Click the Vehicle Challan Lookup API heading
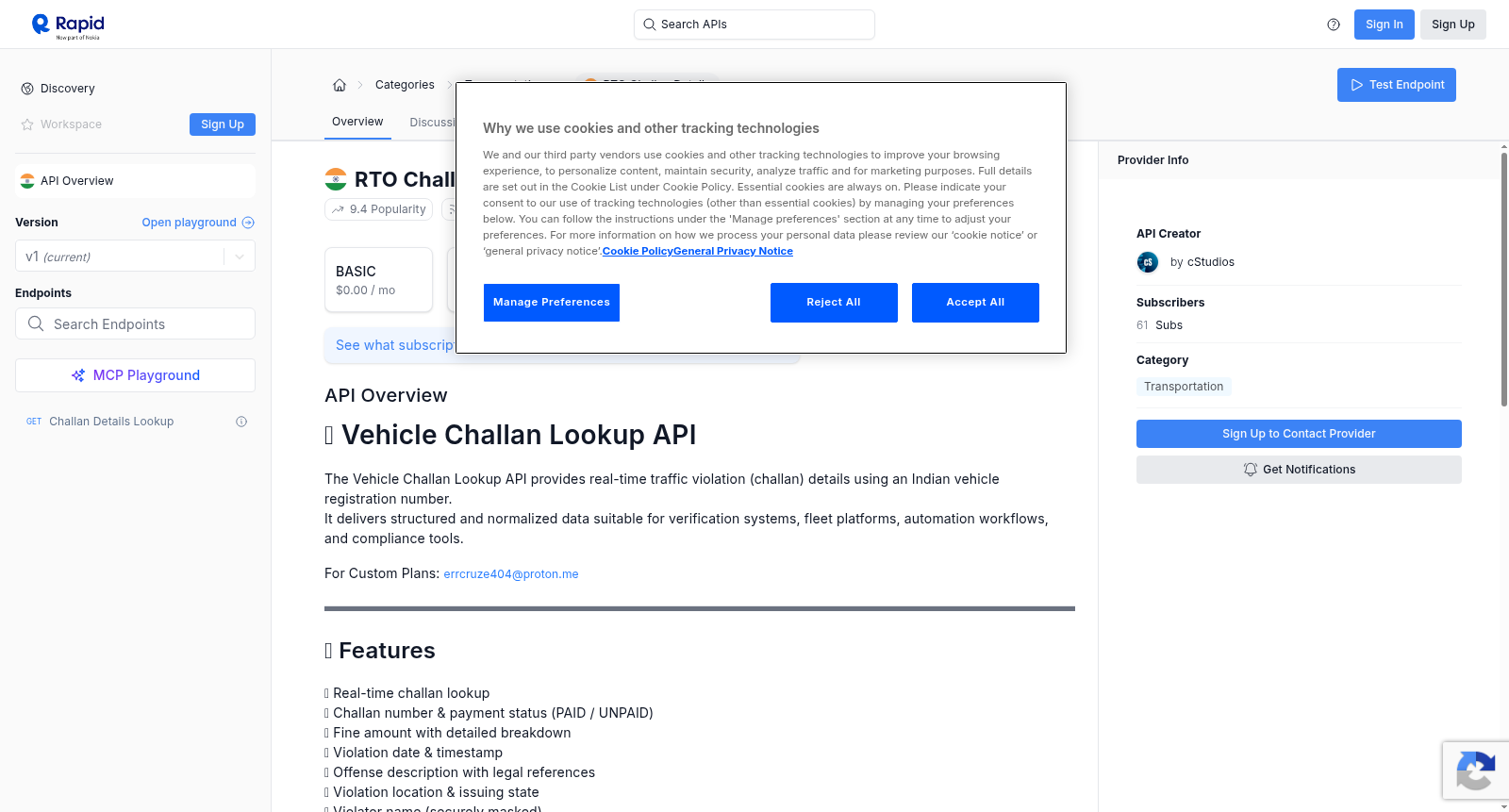 pyautogui.click(x=510, y=435)
